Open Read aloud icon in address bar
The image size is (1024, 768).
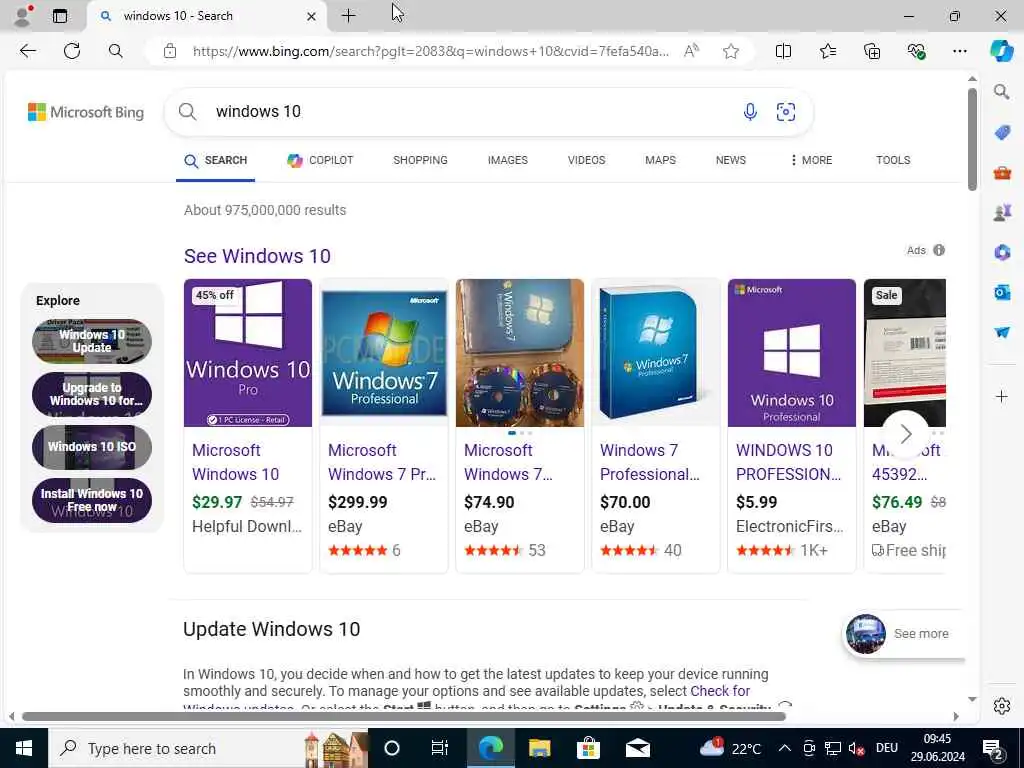691,51
